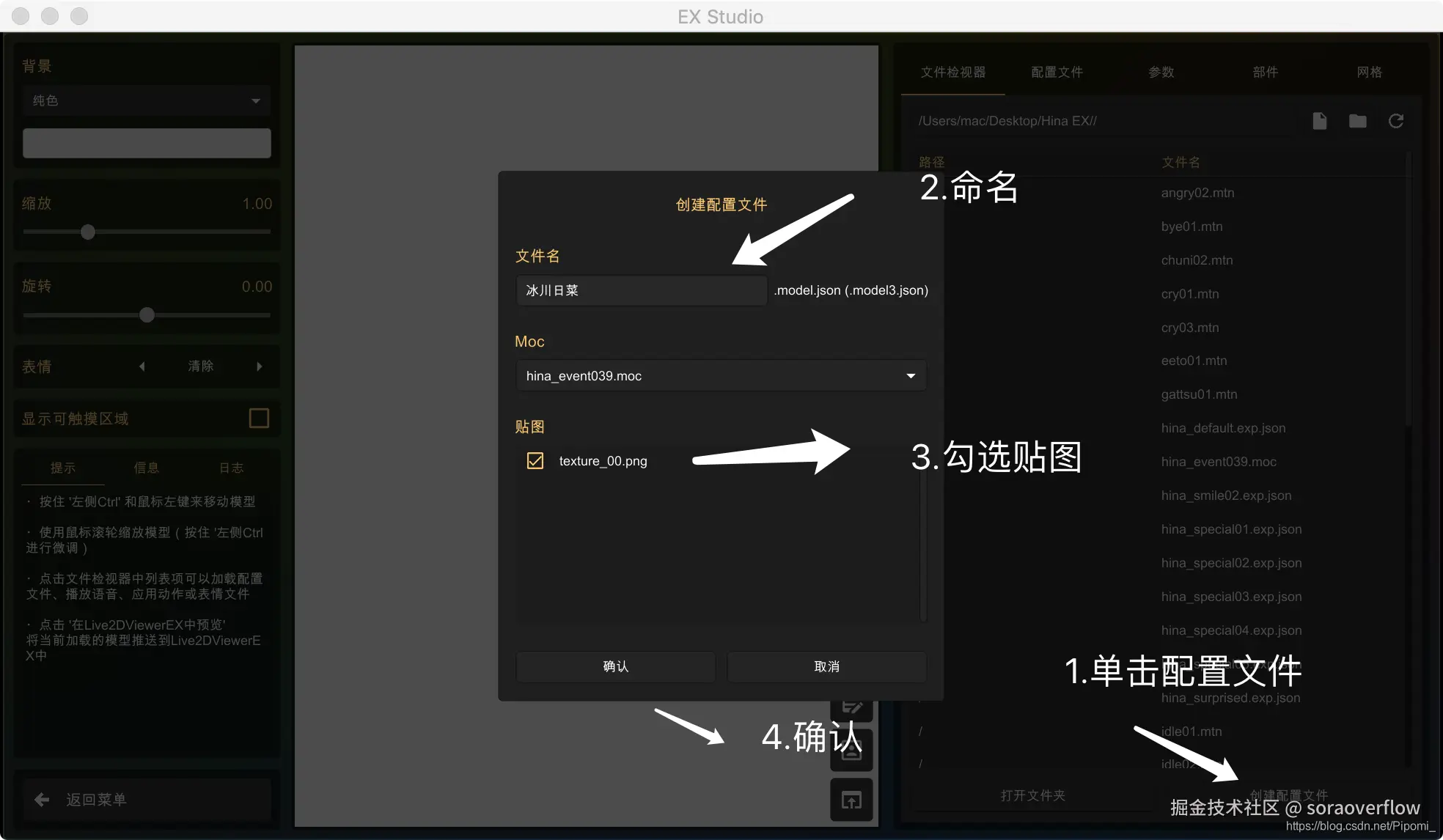
Task: Open the 参数 tab
Action: pyautogui.click(x=1161, y=72)
